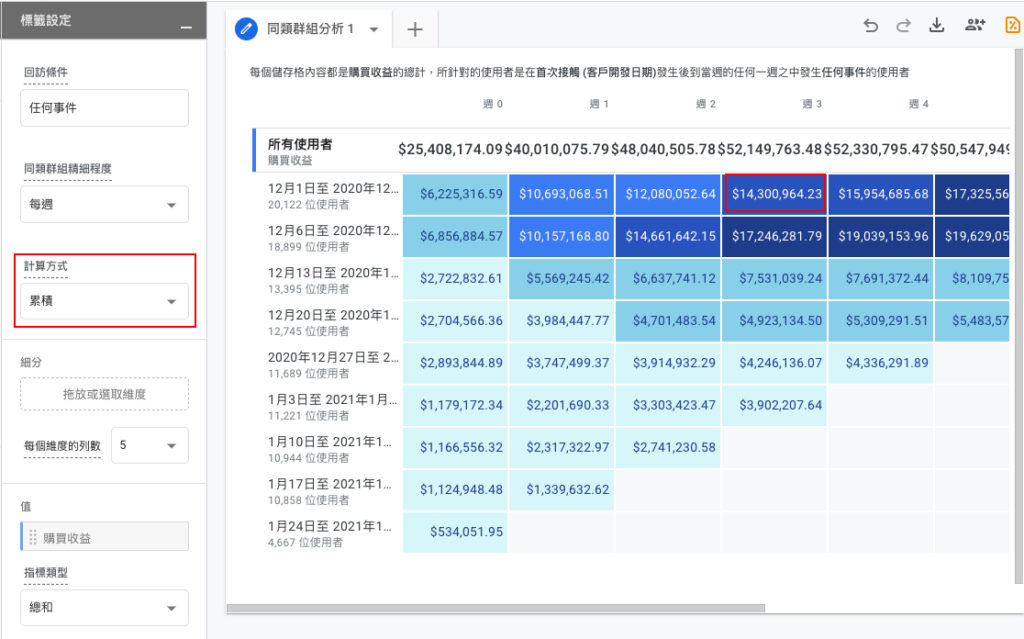Select the 購買收益 value chip
Screen dimensions: 1024x639
pos(104,537)
